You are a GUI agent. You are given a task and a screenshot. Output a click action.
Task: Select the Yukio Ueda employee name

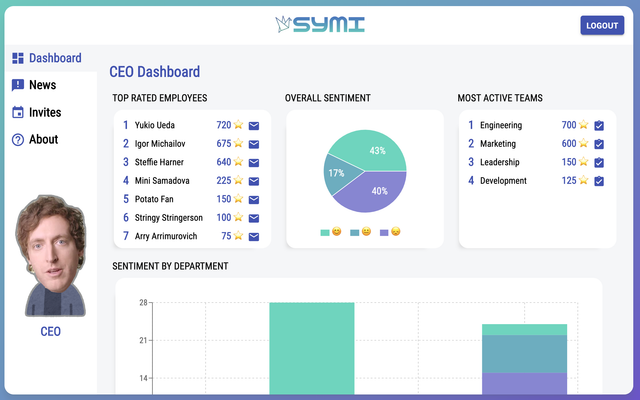click(155, 125)
